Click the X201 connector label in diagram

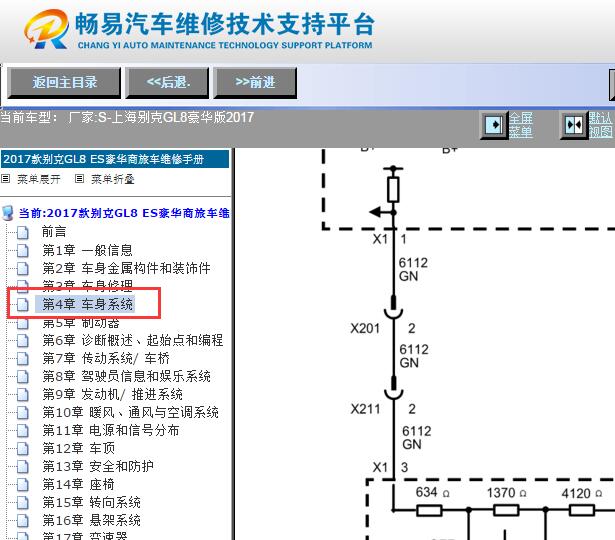[x=365, y=328]
